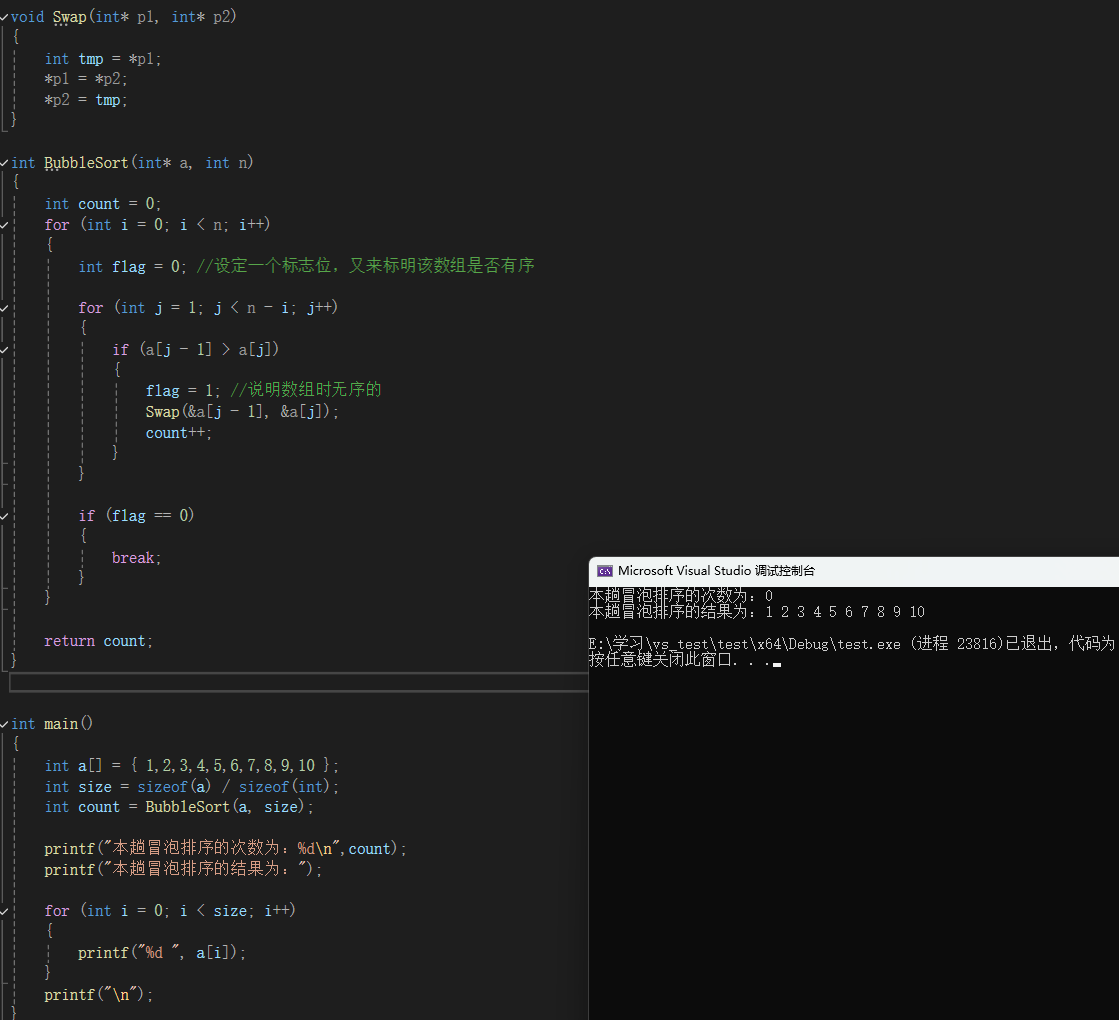This screenshot has height=1020, width=1119.
Task: Click printf line printing 结果为
Action: [x=183, y=869]
